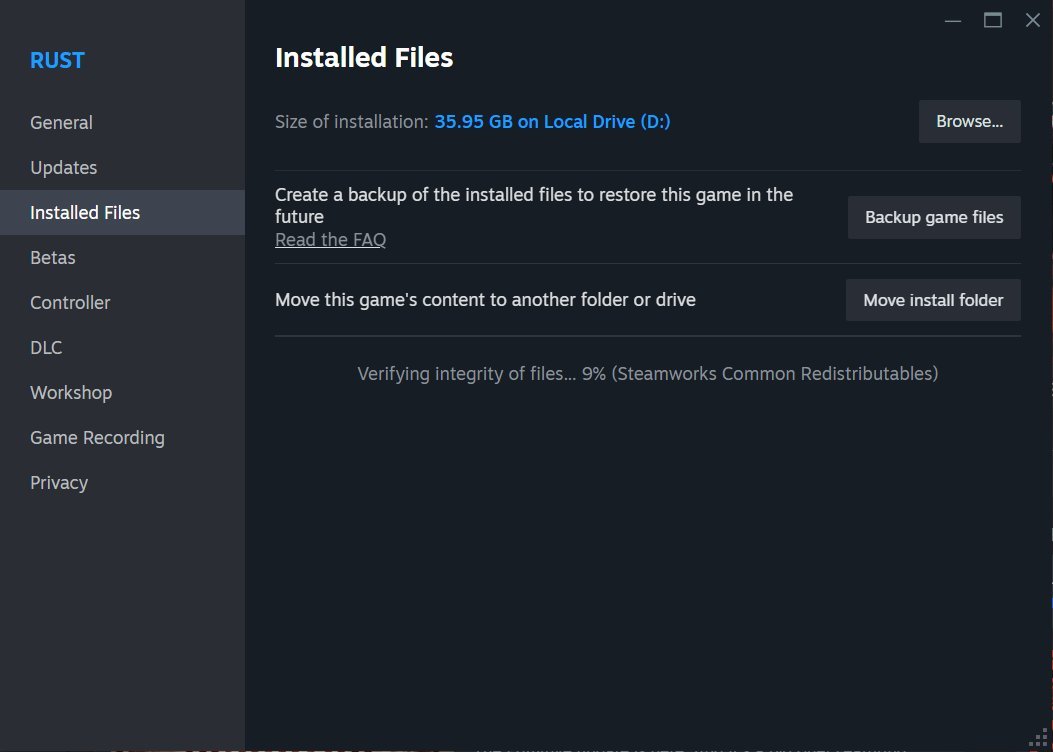The image size is (1053, 752).
Task: Minimize the Steam properties window
Action: pos(953,20)
